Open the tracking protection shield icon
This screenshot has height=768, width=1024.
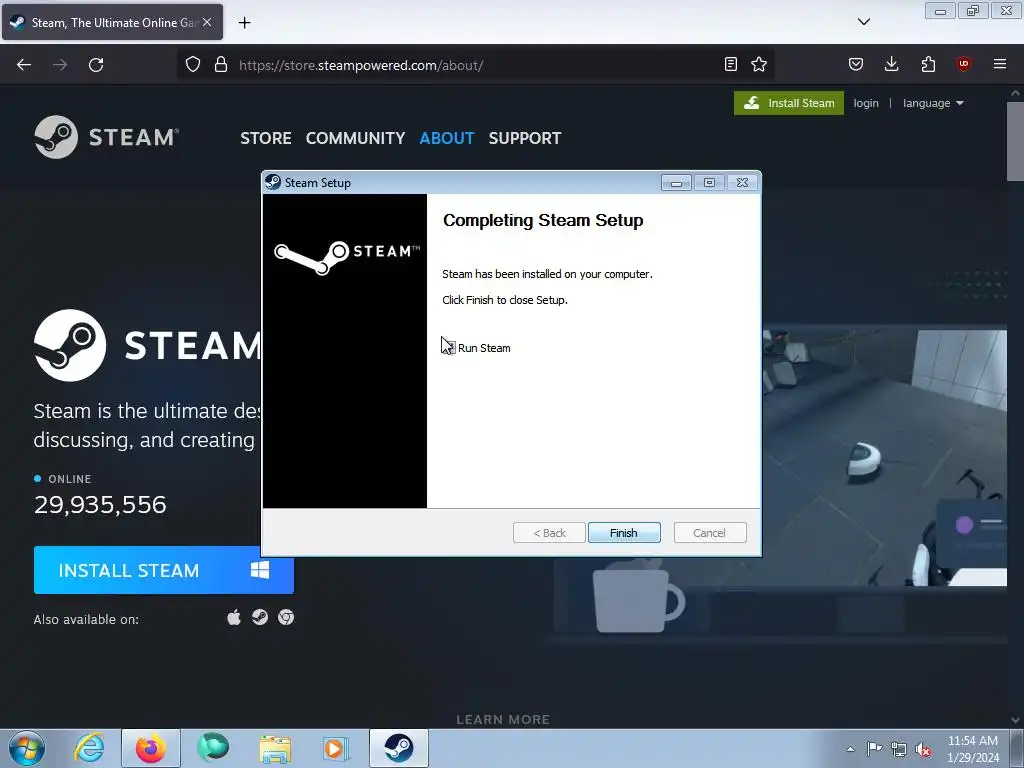(193, 65)
